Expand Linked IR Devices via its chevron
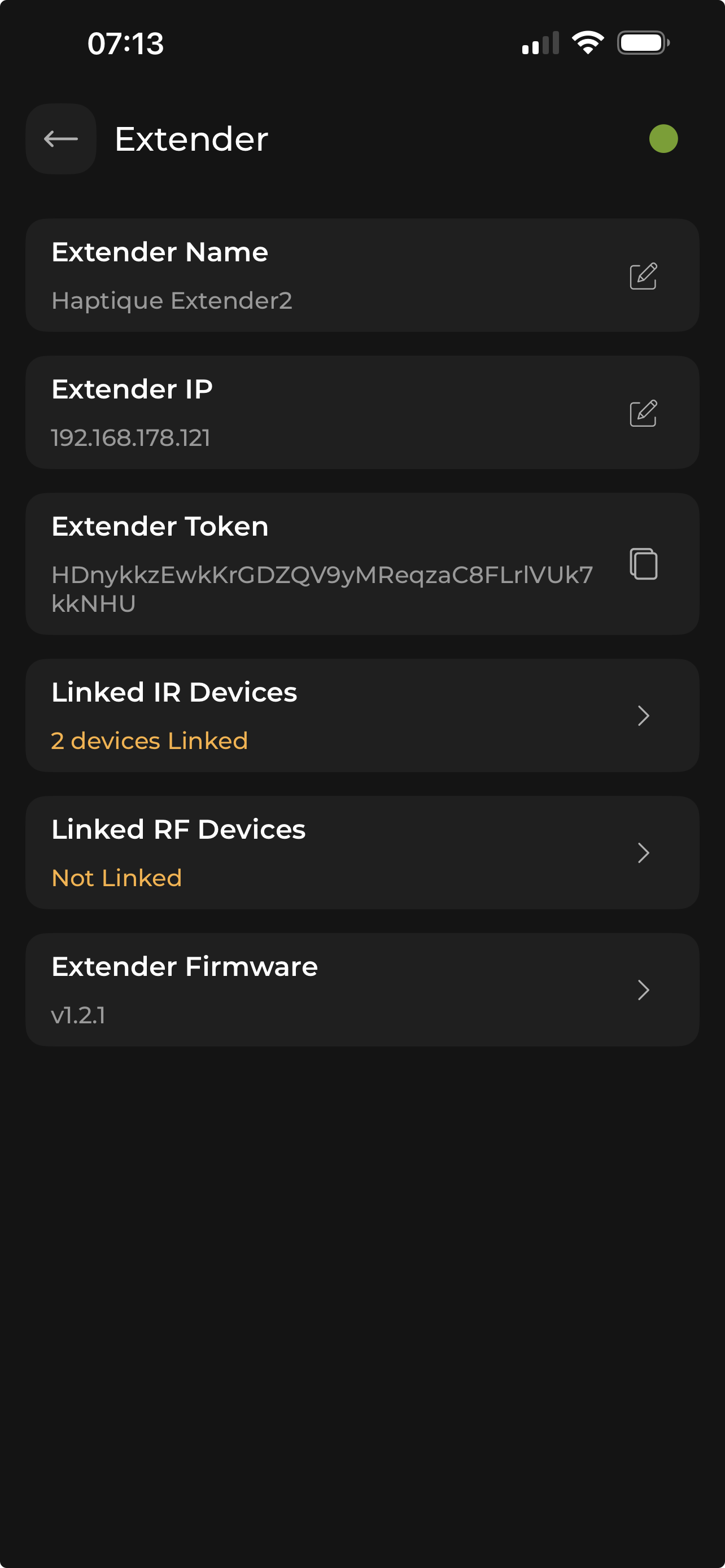This screenshot has width=725, height=1568. (x=643, y=716)
